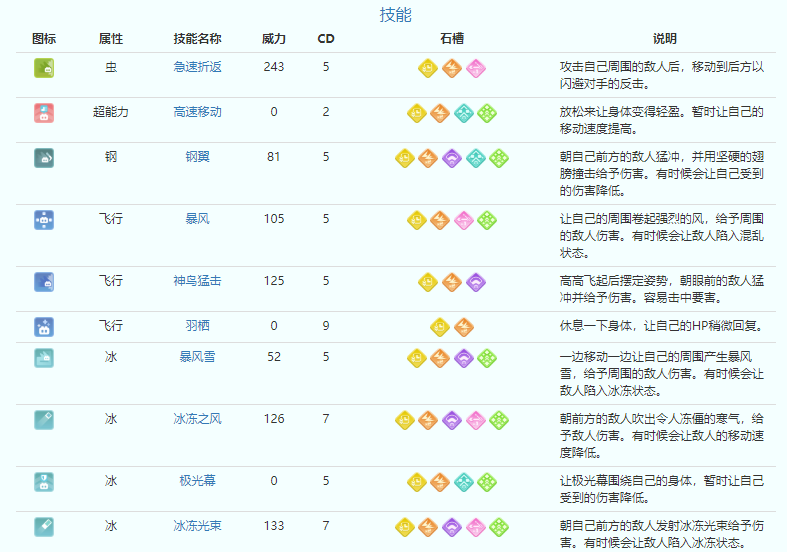The height and width of the screenshot is (552, 787).
Task: Open the 神鸟猛击 skill link
Action: point(197,281)
